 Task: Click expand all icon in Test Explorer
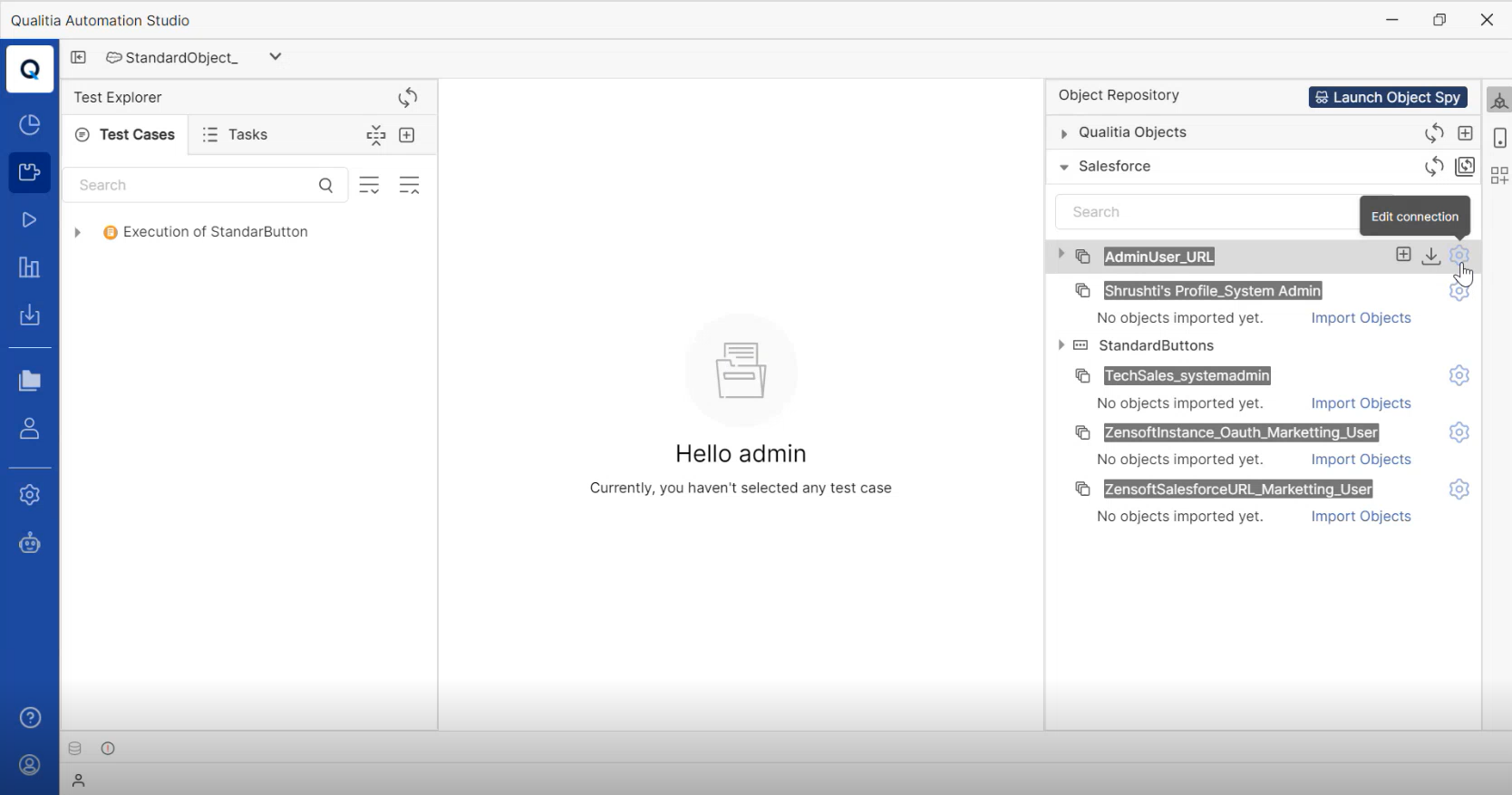point(369,186)
